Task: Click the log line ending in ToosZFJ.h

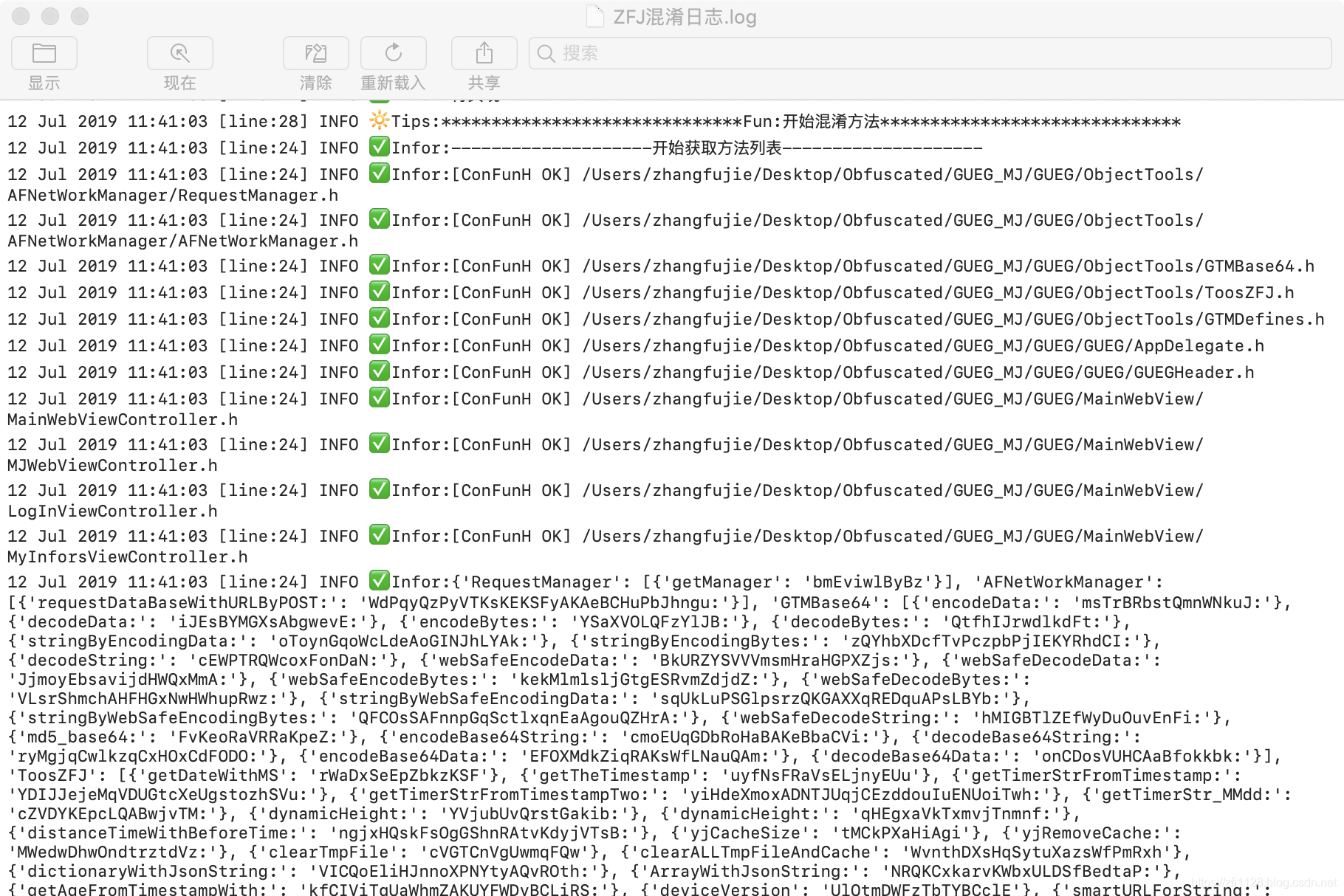Action: [651, 292]
